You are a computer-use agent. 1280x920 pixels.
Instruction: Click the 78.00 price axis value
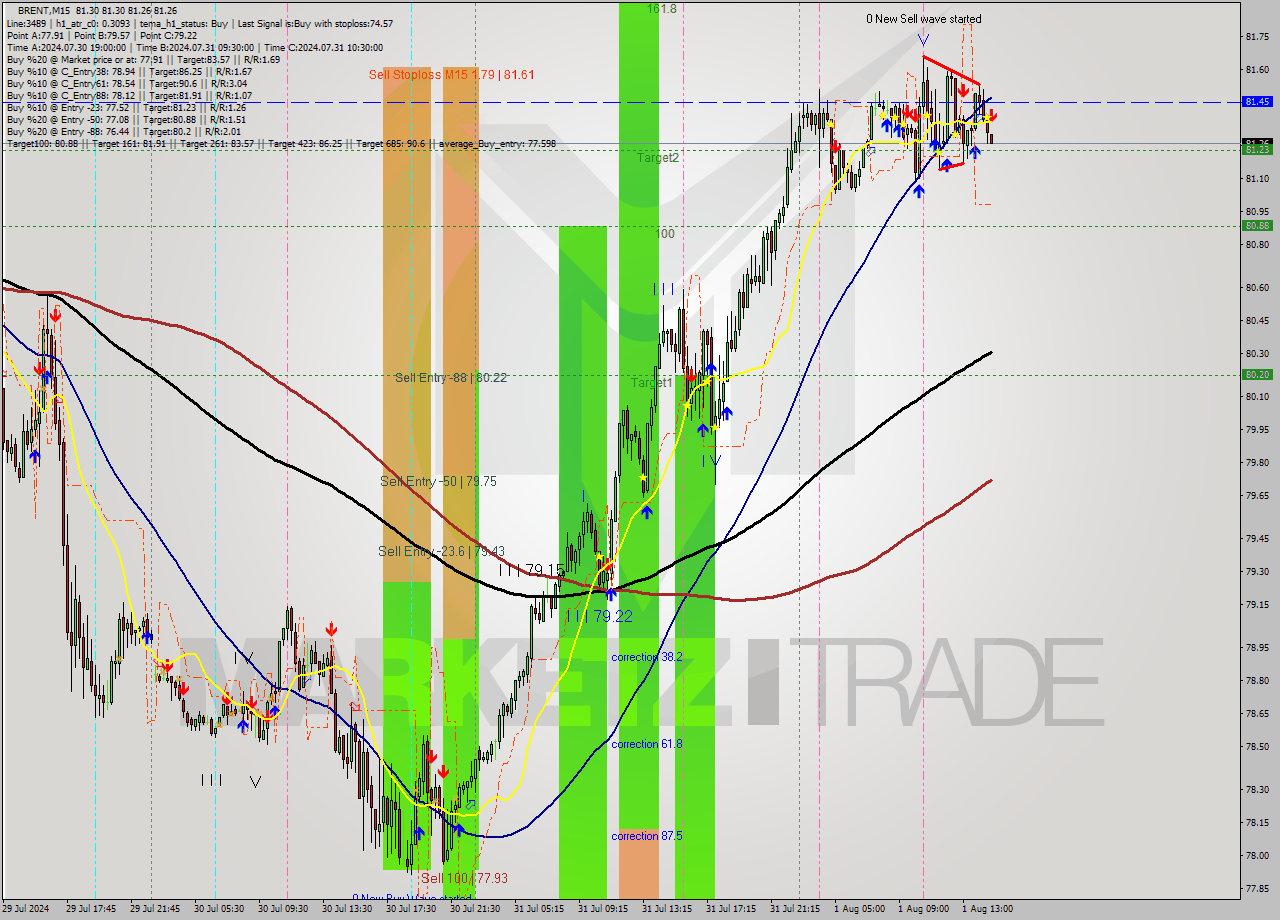click(x=1258, y=856)
